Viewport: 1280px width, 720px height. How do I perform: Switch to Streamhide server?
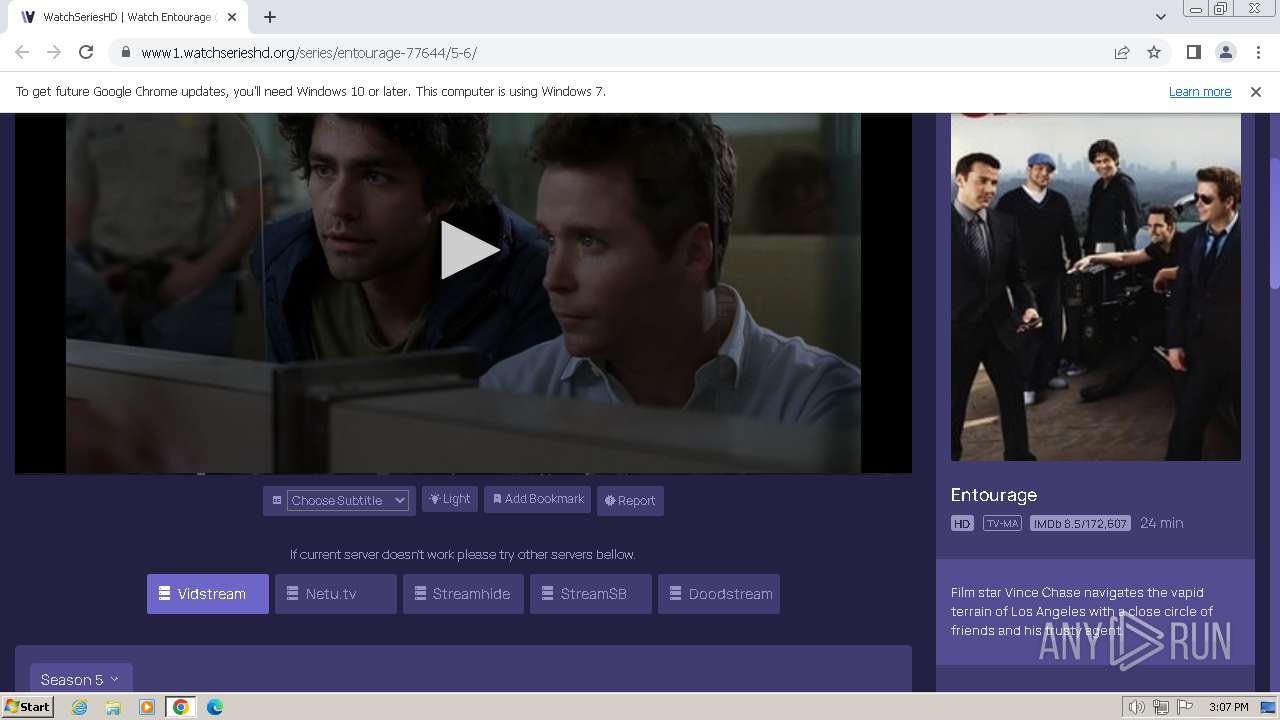[x=463, y=594]
